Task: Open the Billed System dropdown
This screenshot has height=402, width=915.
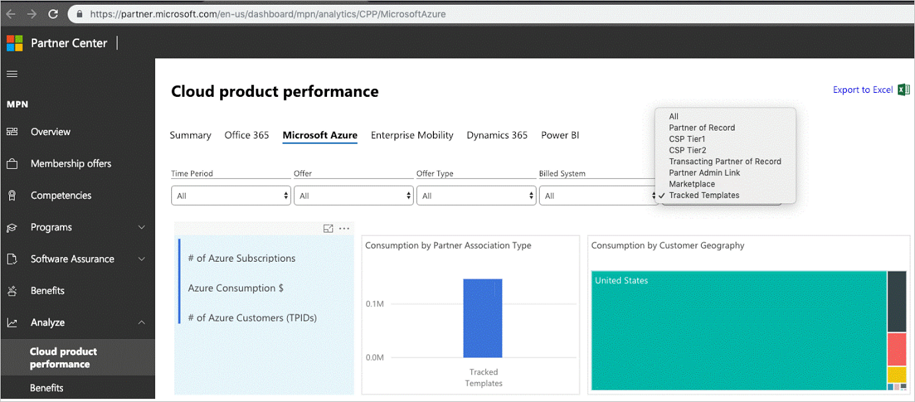Action: click(599, 196)
